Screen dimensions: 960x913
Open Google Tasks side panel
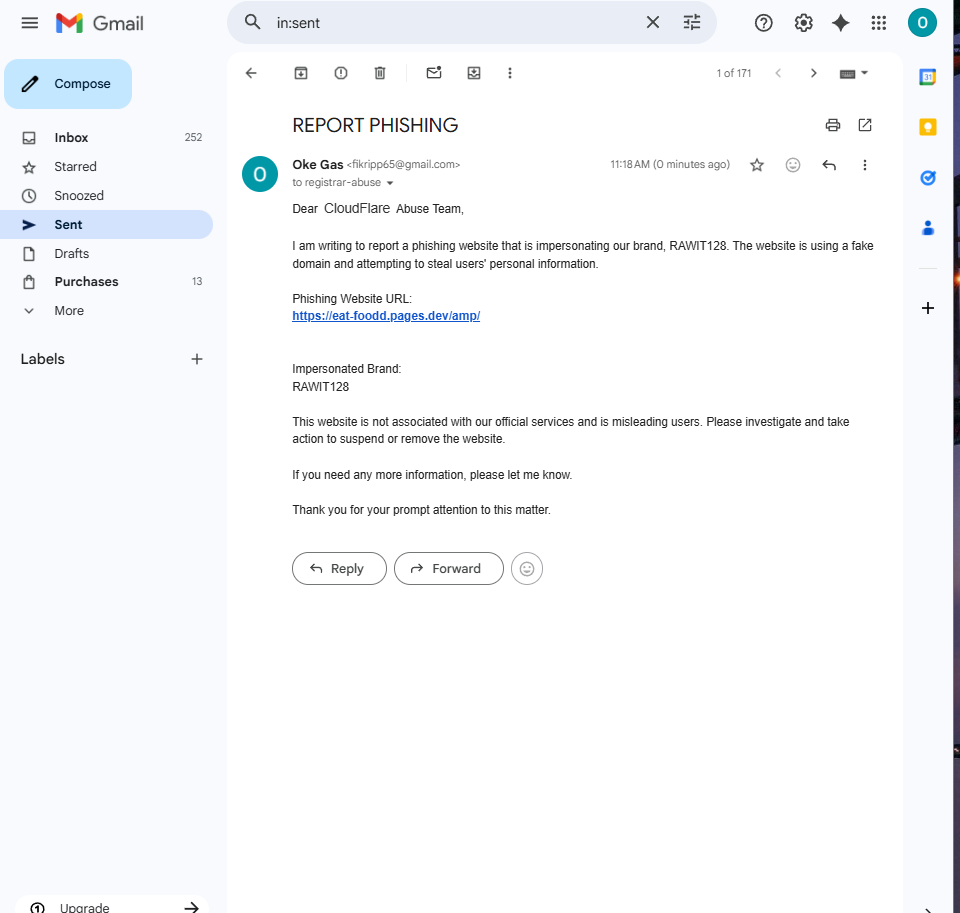[928, 178]
